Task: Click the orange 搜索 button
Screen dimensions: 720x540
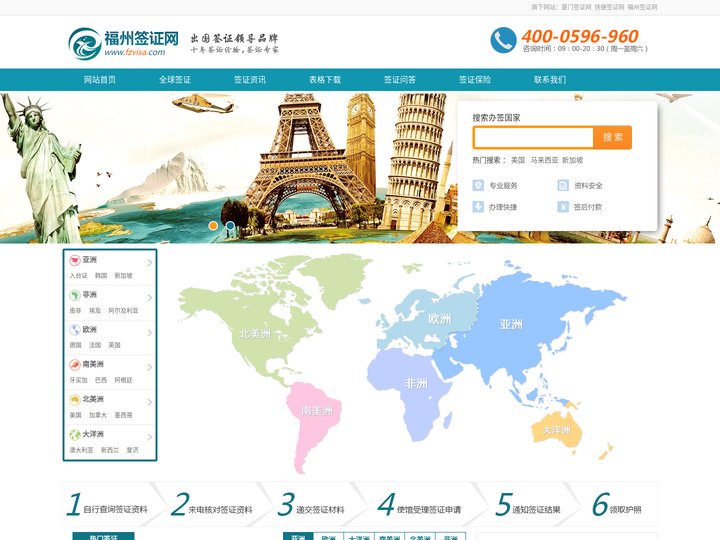Action: 613,137
